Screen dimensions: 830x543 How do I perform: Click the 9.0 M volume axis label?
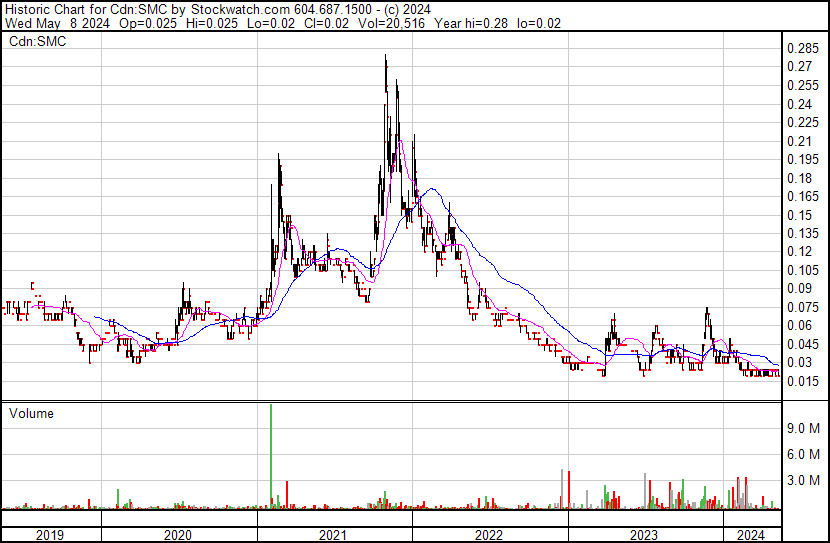pos(804,428)
